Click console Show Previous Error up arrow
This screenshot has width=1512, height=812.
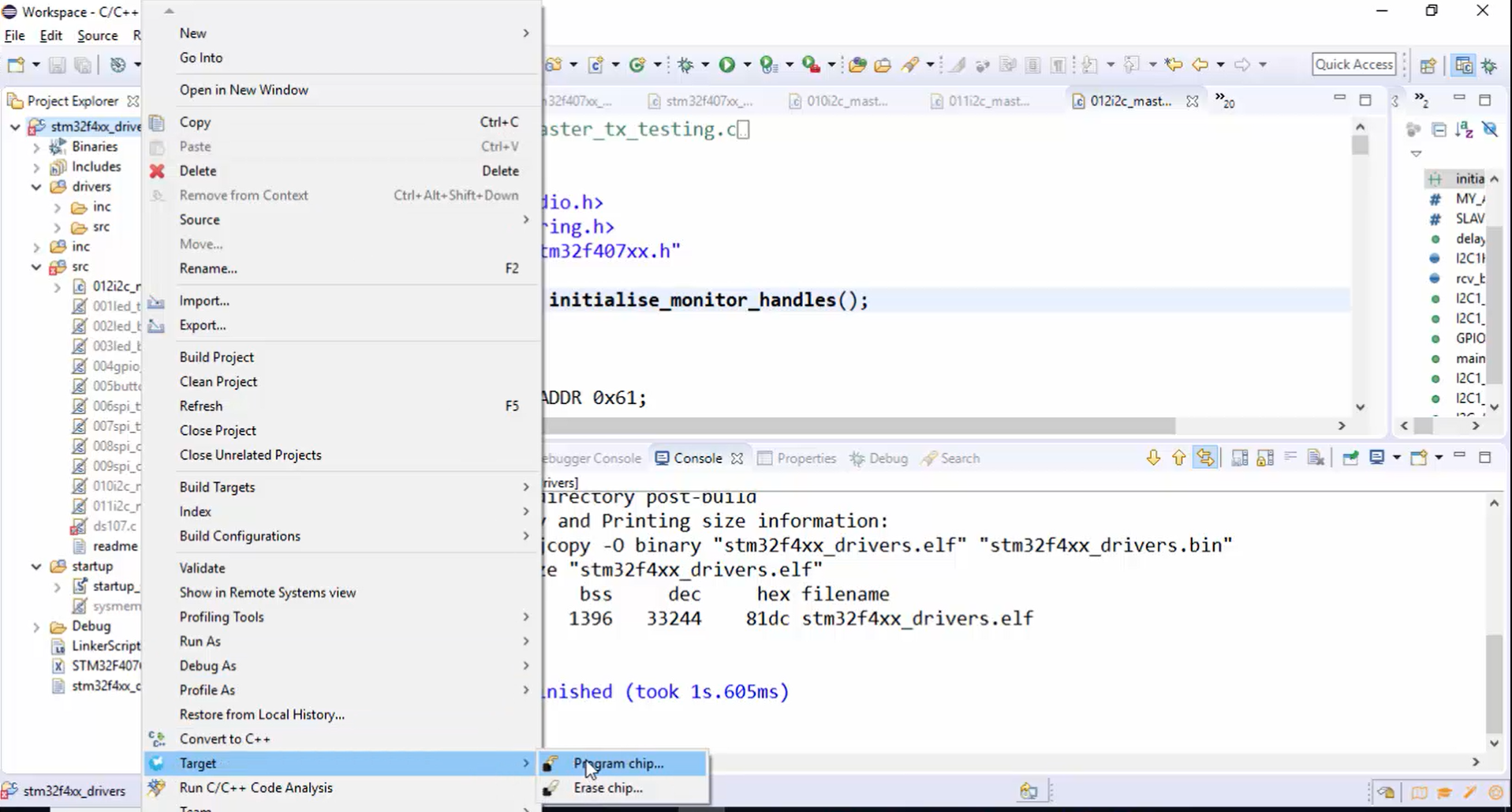point(1178,458)
